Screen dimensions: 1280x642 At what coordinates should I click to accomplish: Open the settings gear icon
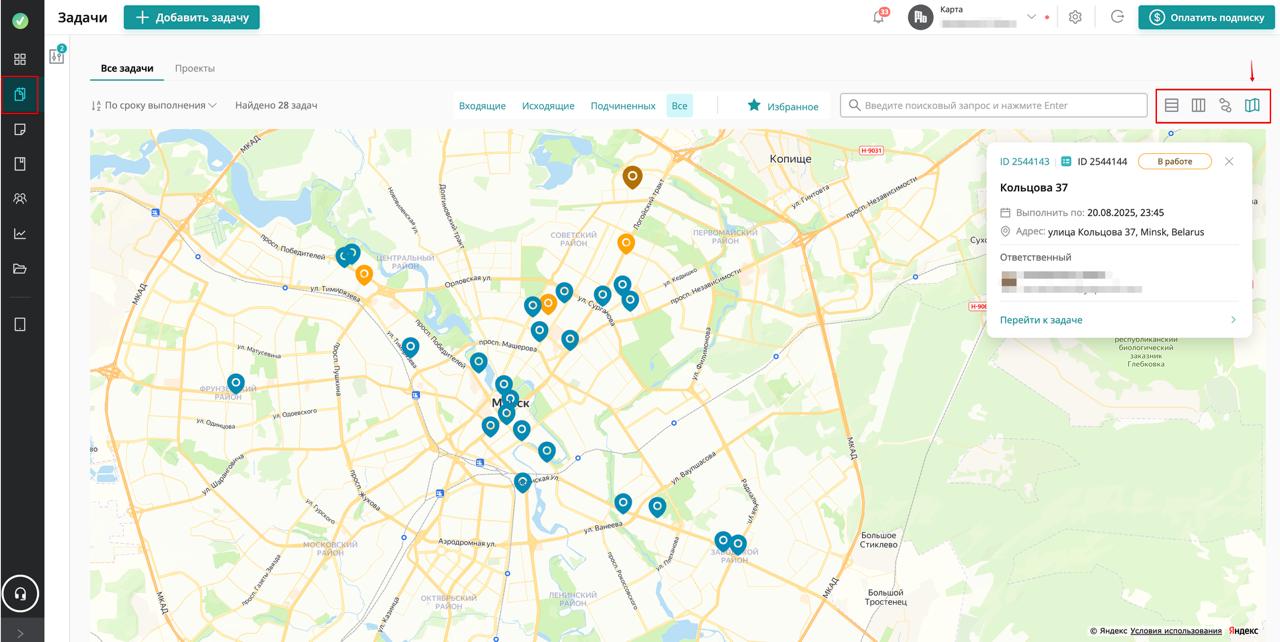tap(1075, 17)
